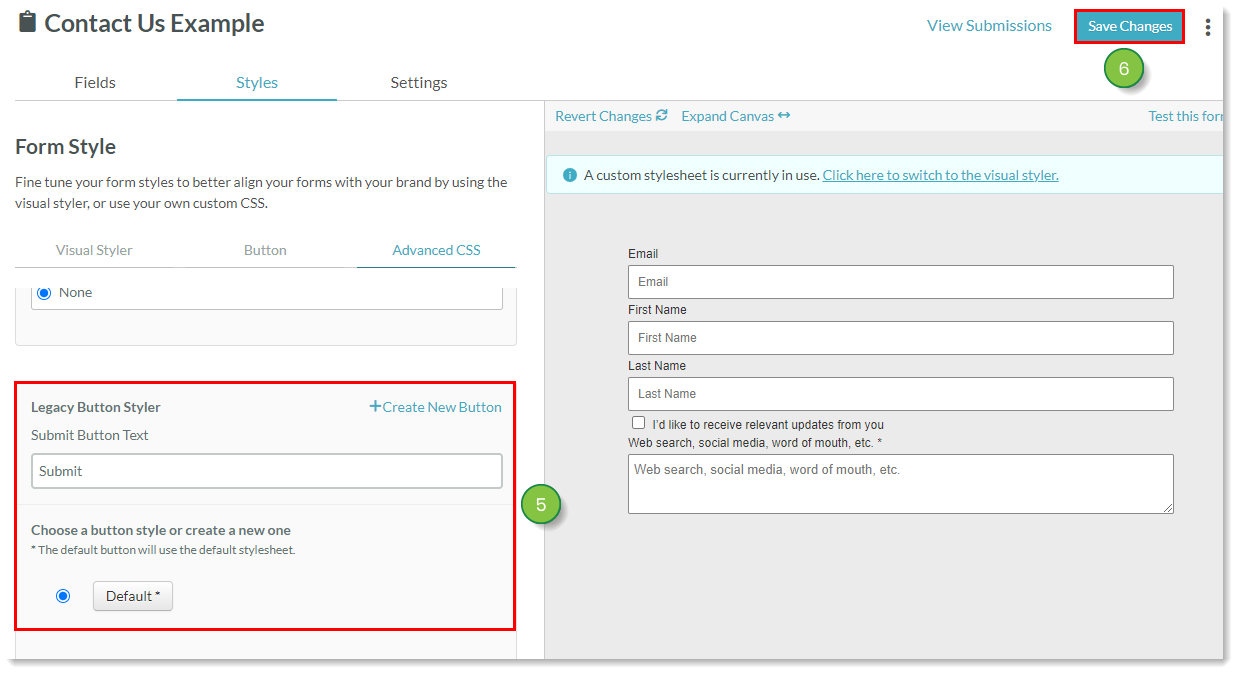The image size is (1238, 674).
Task: Save Changes to the form
Action: (x=1130, y=26)
